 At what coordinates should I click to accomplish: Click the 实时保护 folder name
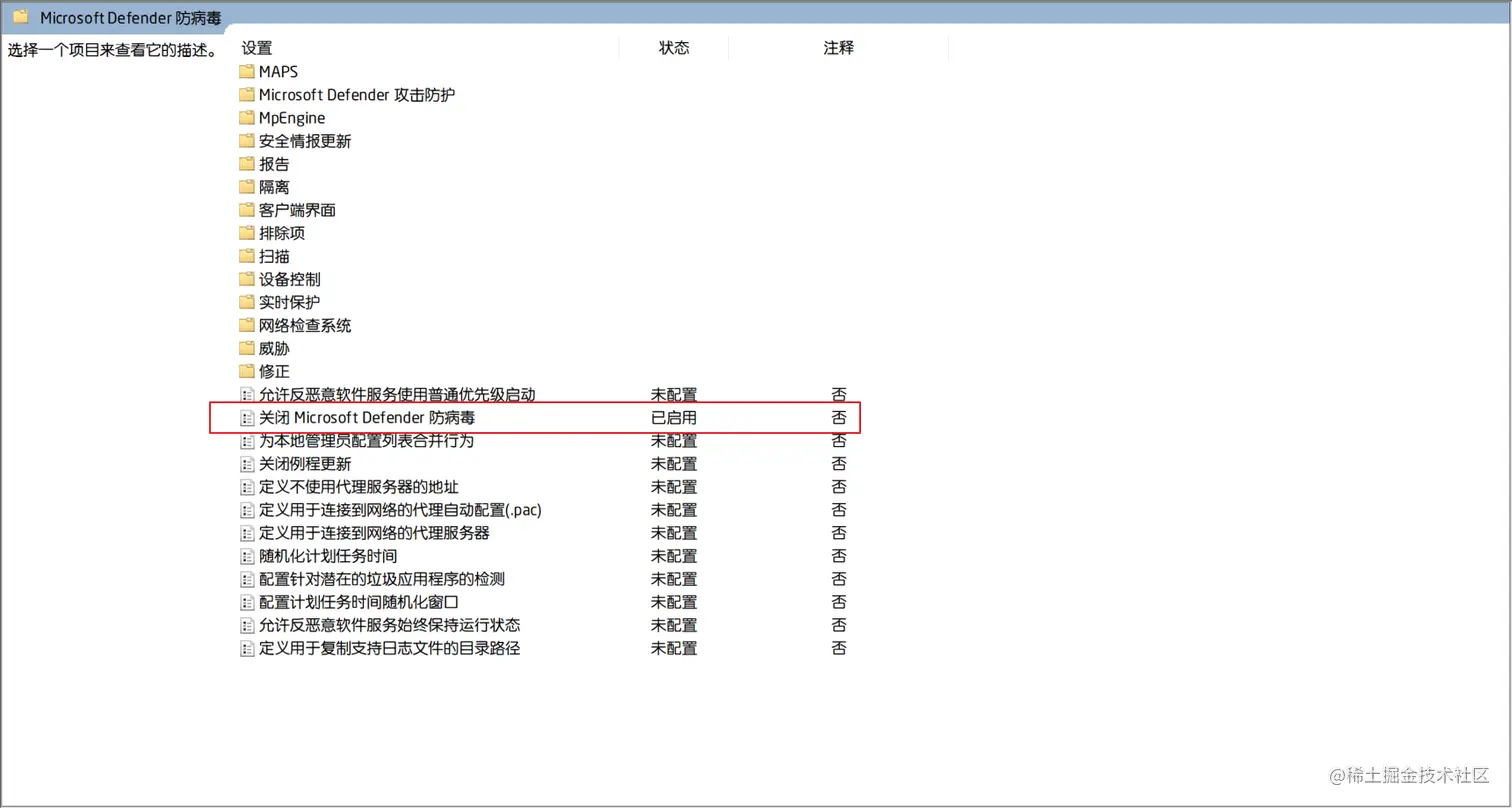(289, 301)
